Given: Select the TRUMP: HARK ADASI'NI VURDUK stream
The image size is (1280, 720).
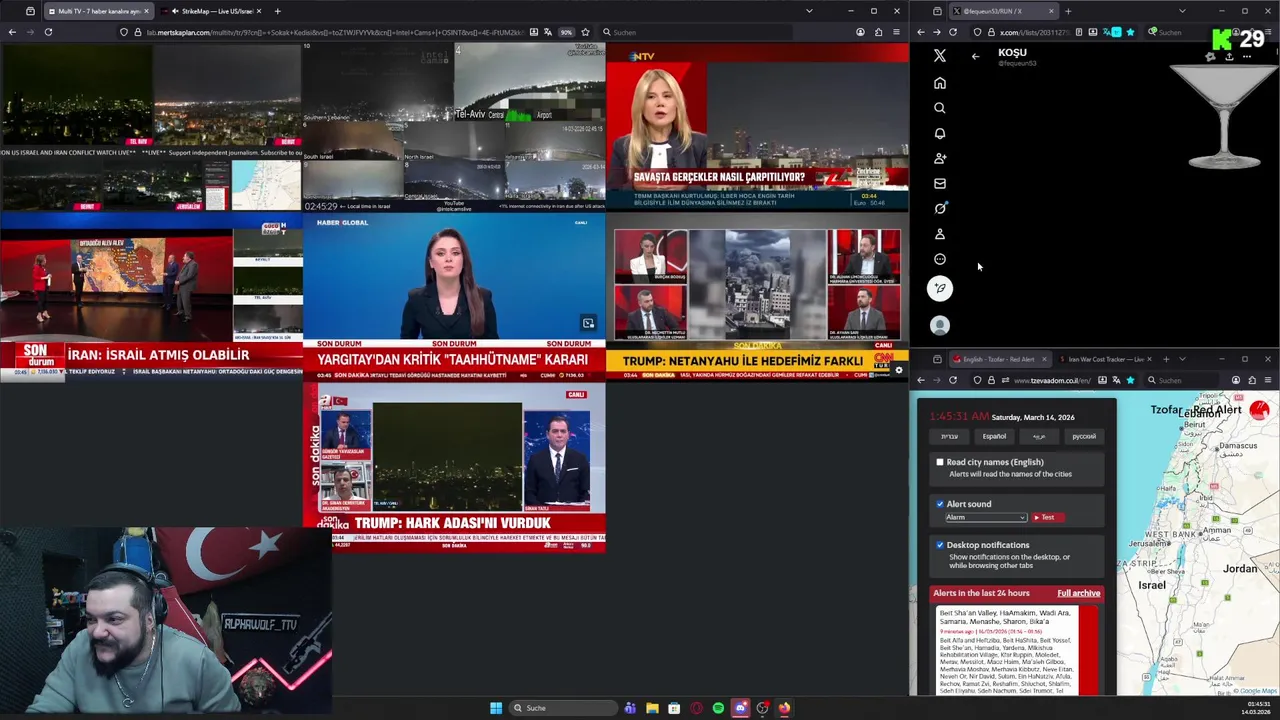Looking at the screenshot, I should coord(454,467).
